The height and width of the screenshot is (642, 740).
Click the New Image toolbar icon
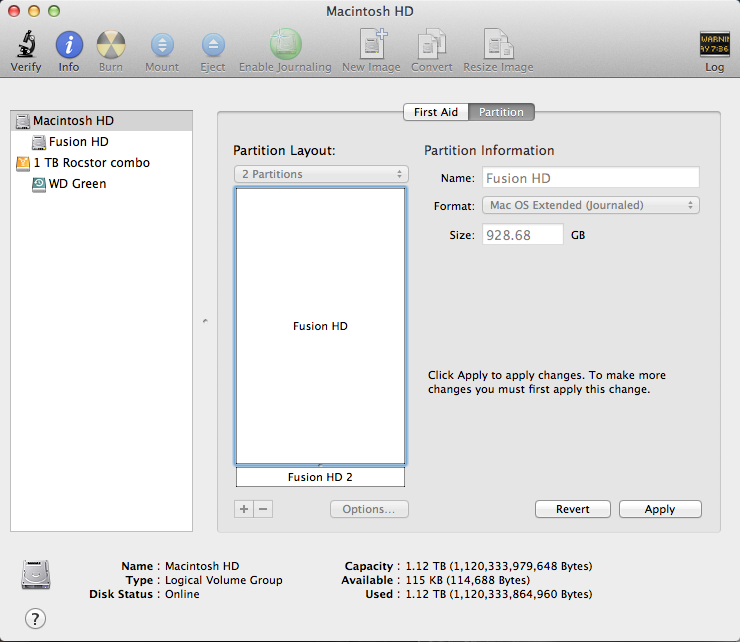372,44
